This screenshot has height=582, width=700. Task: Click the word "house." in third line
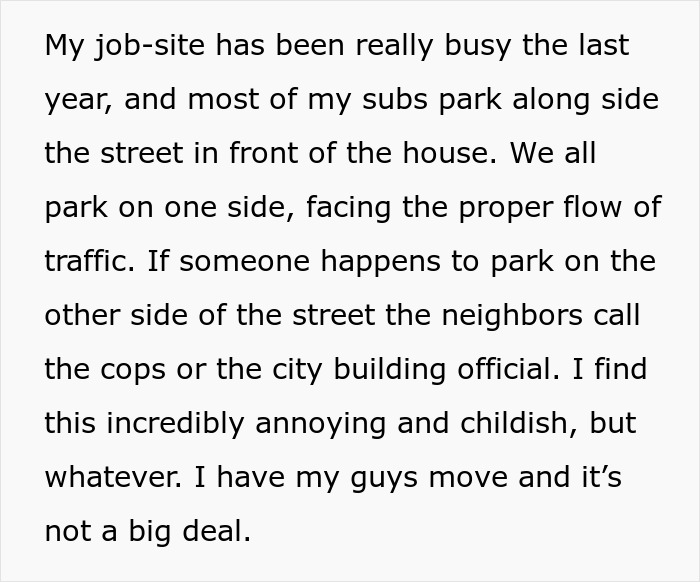[450, 153]
